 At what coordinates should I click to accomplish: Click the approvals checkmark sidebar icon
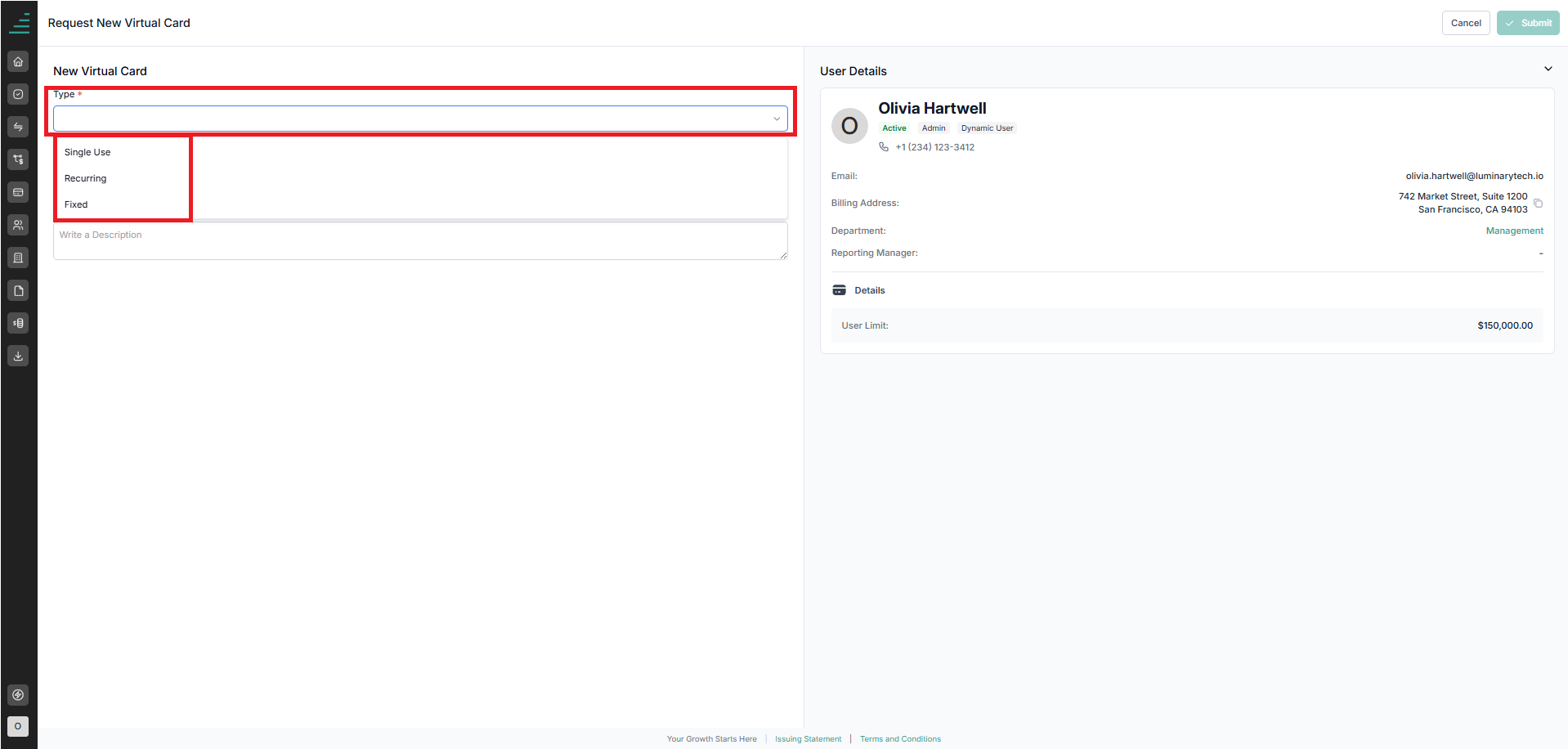point(18,94)
